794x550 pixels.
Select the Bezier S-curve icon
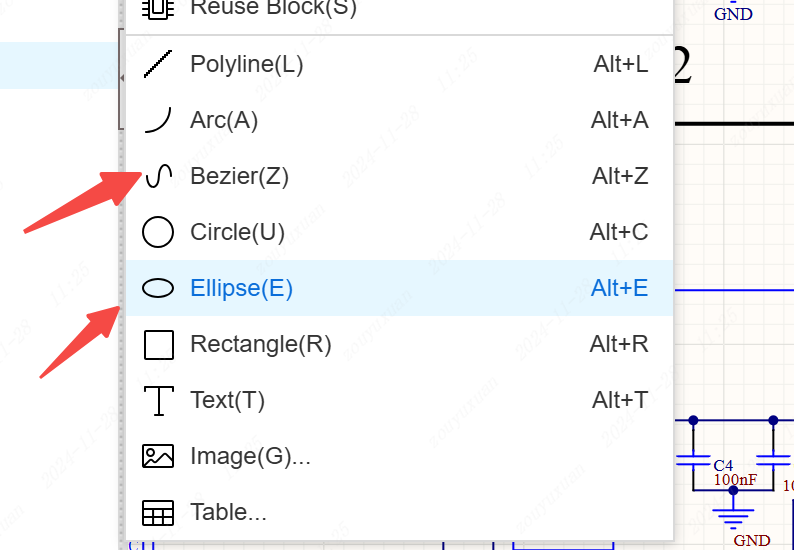point(158,176)
